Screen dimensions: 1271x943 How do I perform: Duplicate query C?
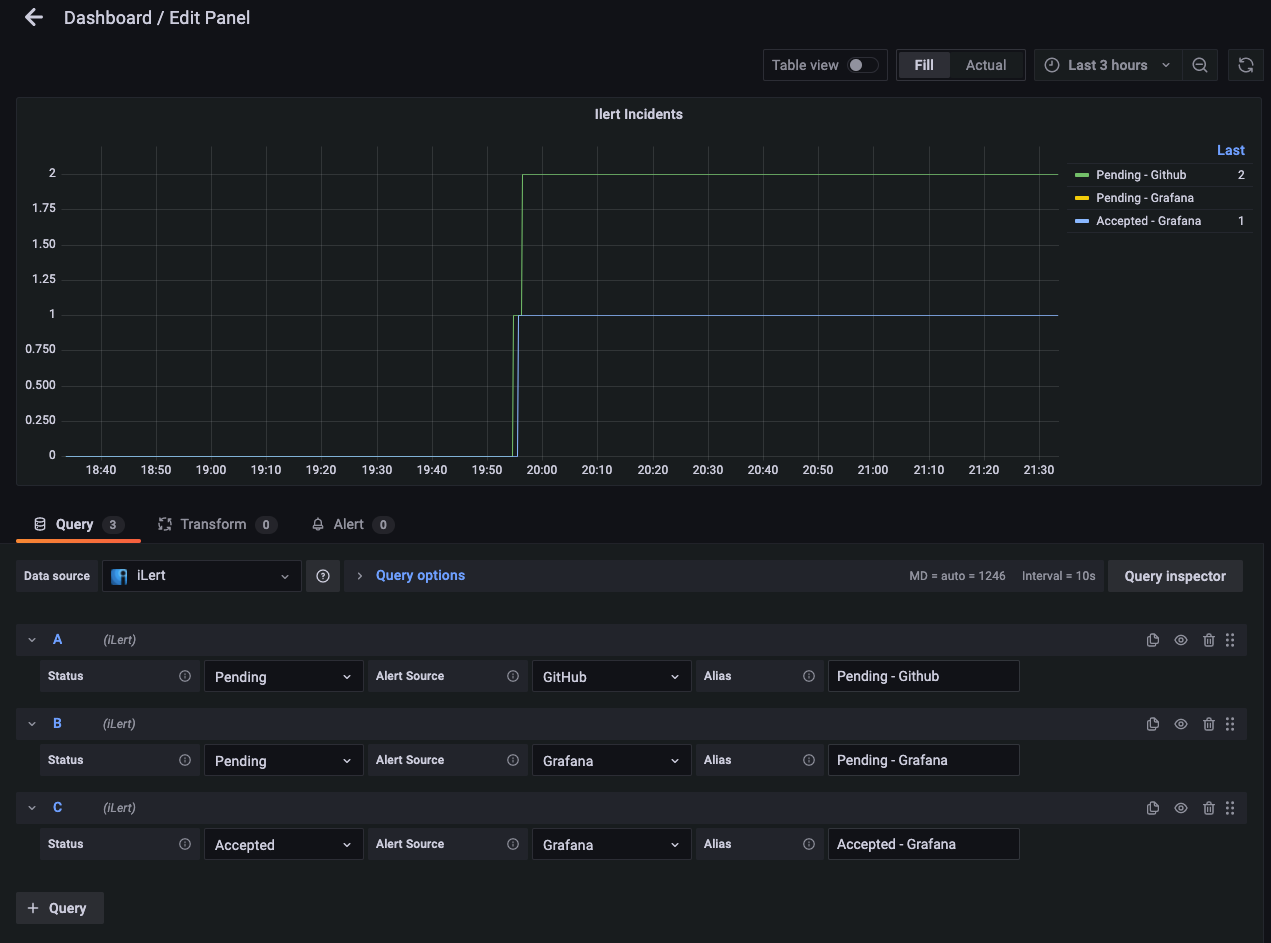point(1153,808)
